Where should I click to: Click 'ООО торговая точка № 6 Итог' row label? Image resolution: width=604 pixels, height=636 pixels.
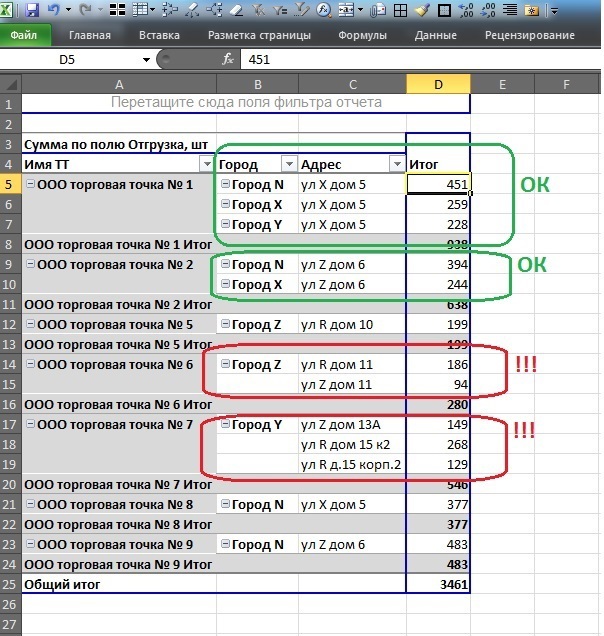[119, 404]
